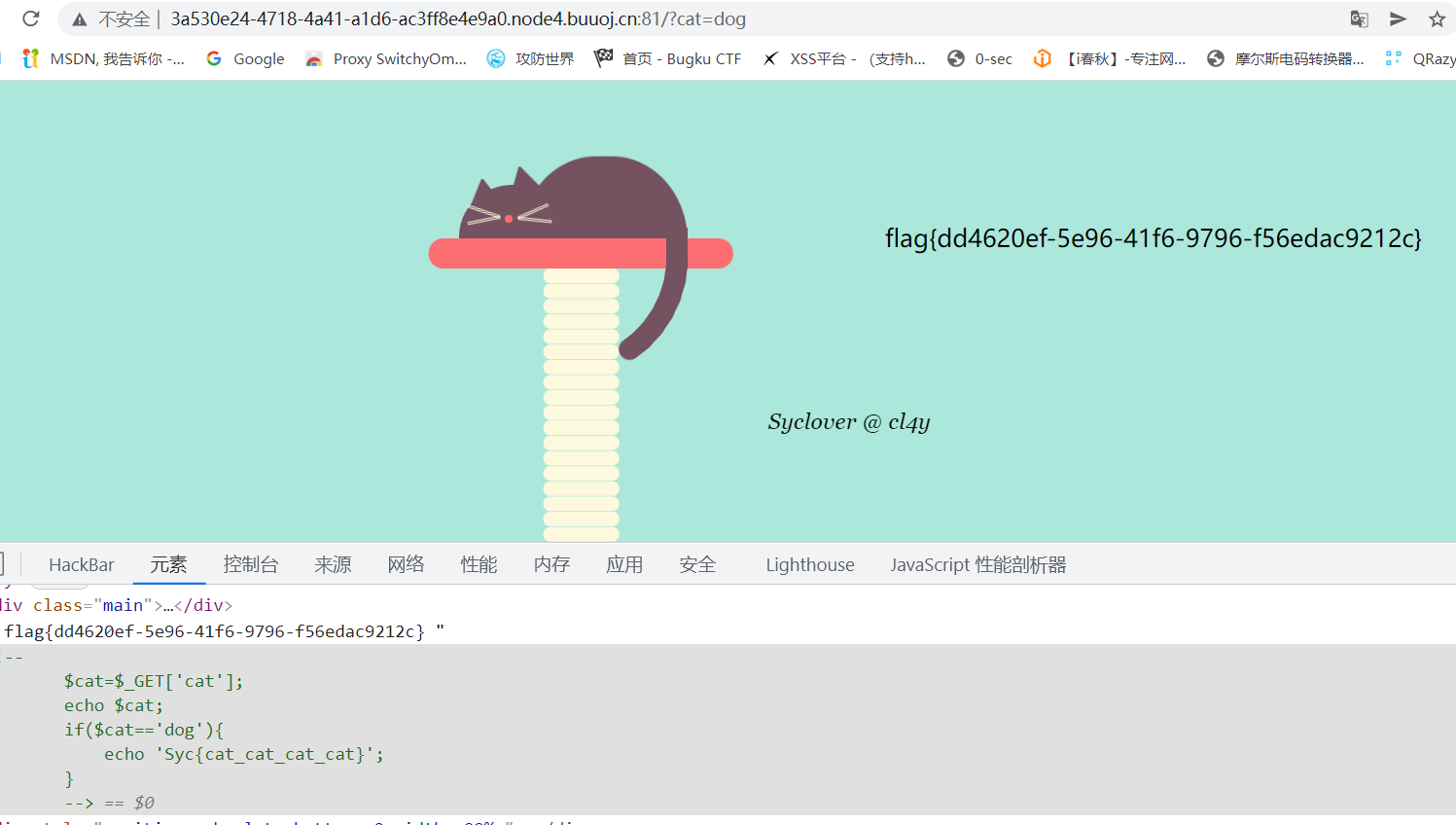Open the 网络 network tab

(406, 564)
